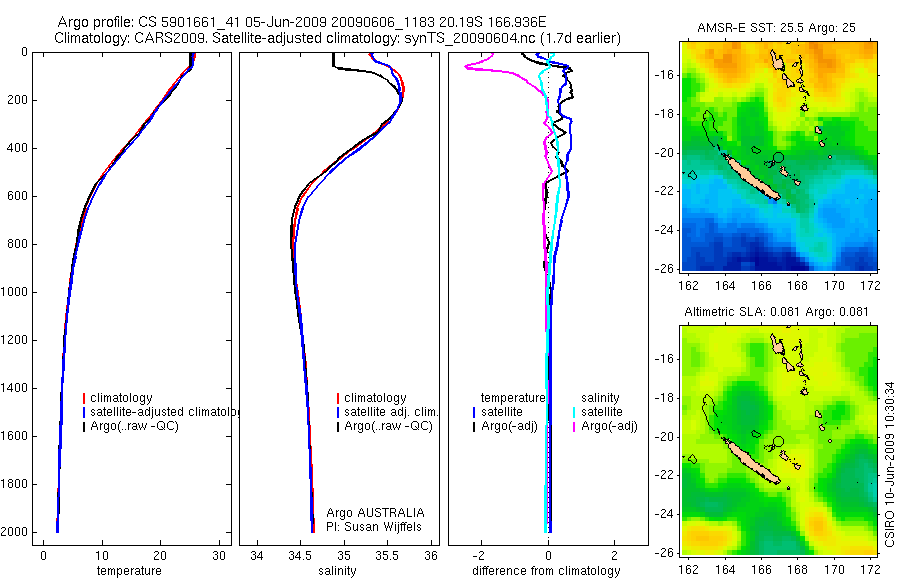Click New Caledonia island on the SST map
Image resolution: width=900 pixels, height=580 pixels.
pos(751,177)
